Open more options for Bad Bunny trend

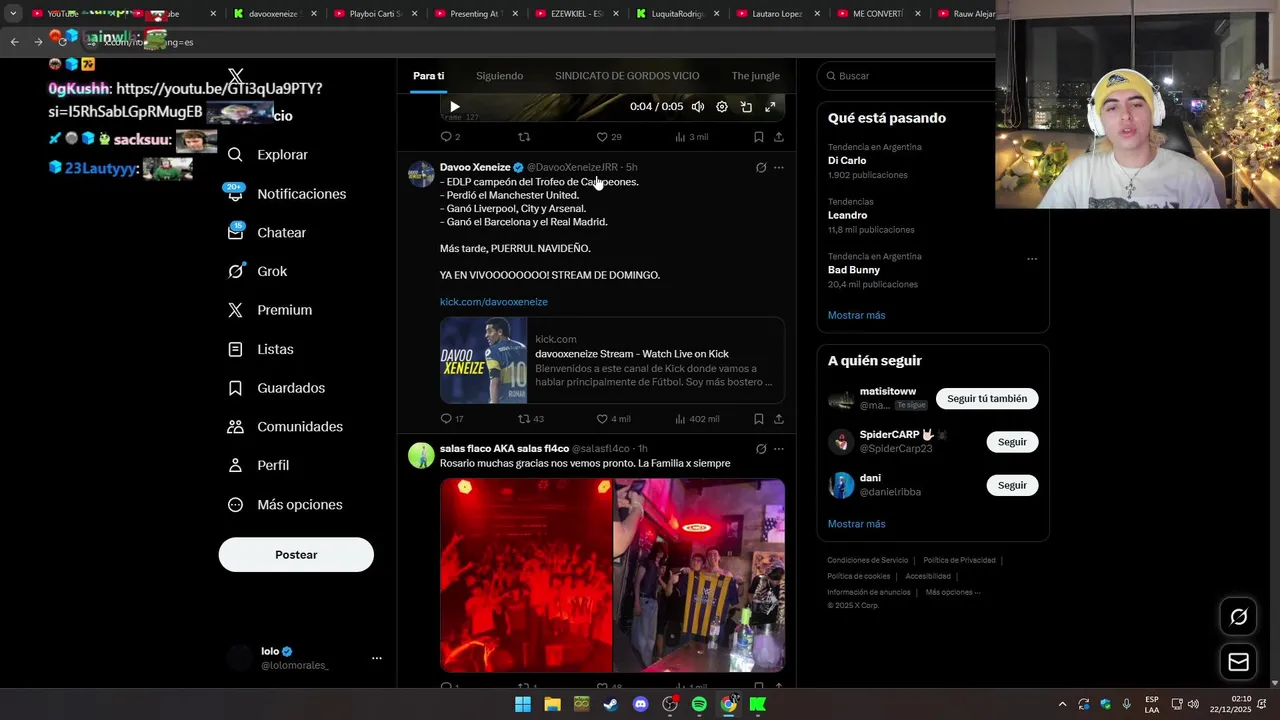point(1032,259)
